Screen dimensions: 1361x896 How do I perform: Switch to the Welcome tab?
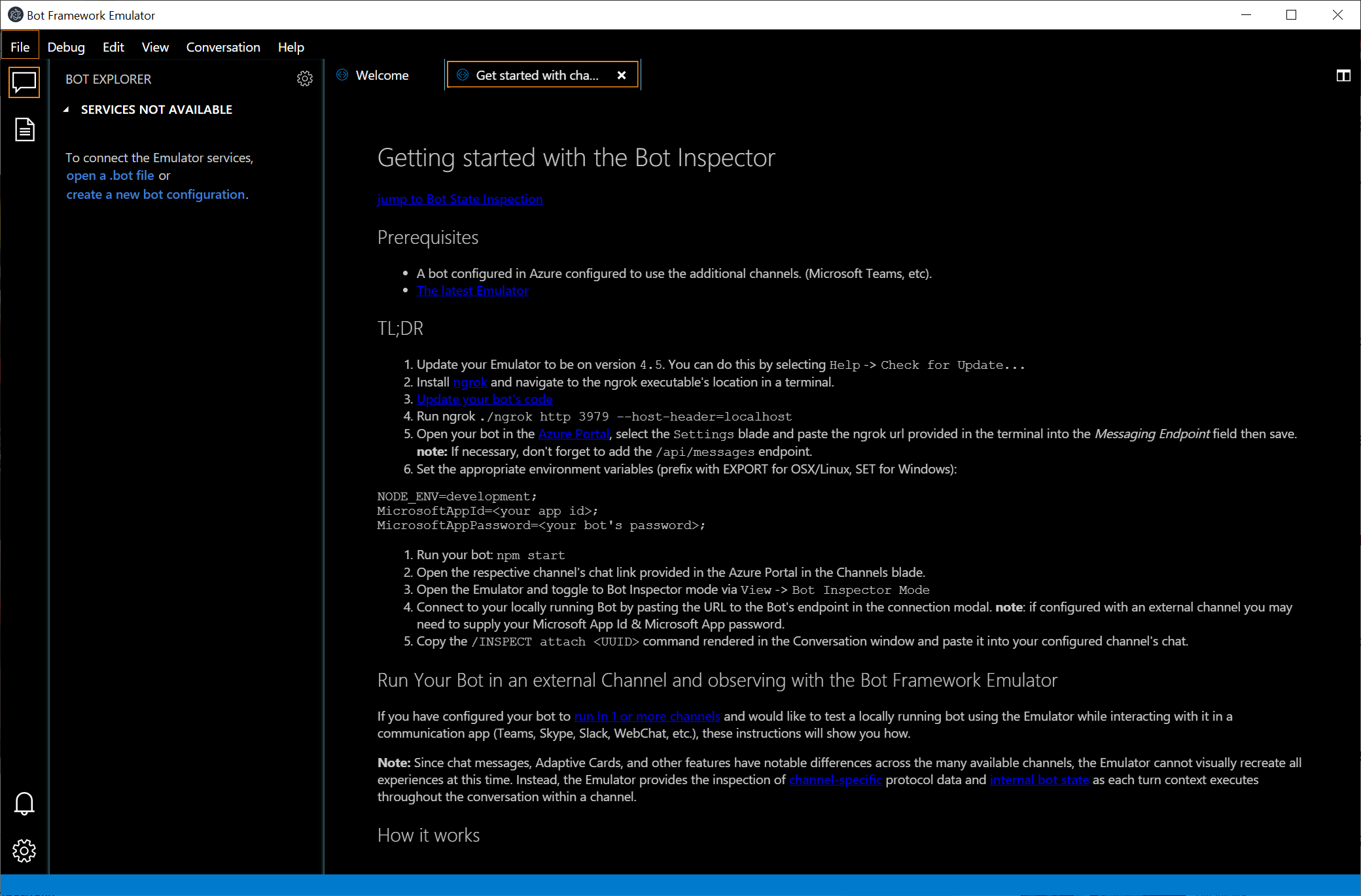pyautogui.click(x=382, y=75)
